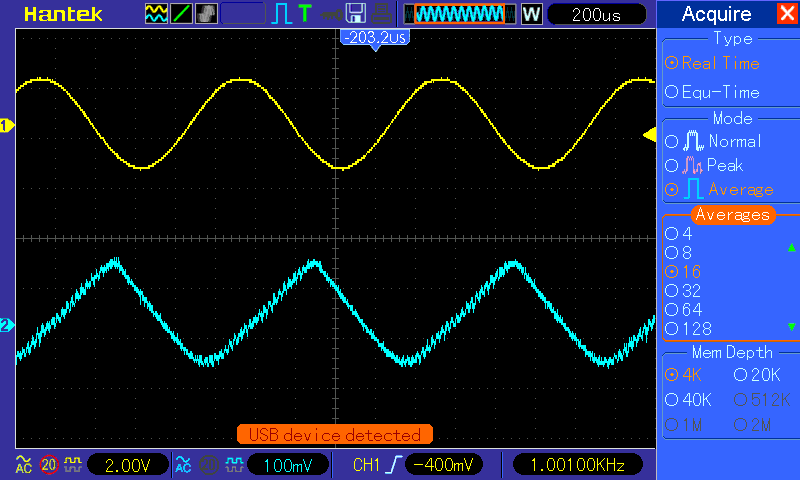The height and width of the screenshot is (480, 800).
Task: Set averages to 32
Action: click(x=684, y=291)
